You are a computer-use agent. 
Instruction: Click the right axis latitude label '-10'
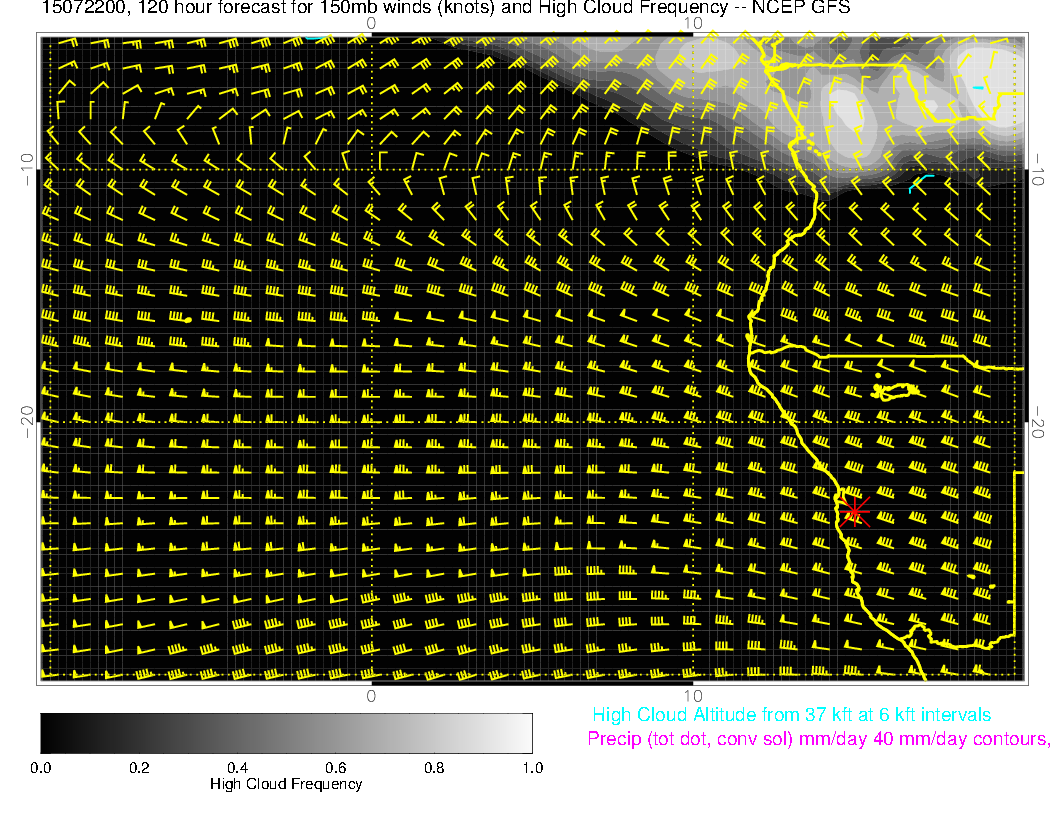tap(1038, 170)
